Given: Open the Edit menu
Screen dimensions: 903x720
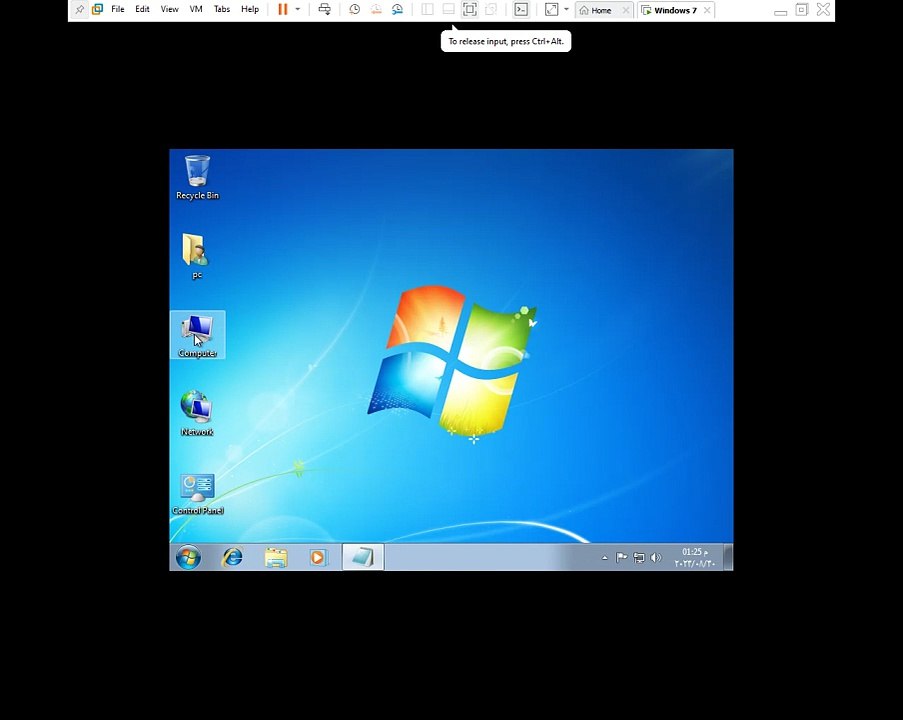Looking at the screenshot, I should tap(142, 9).
